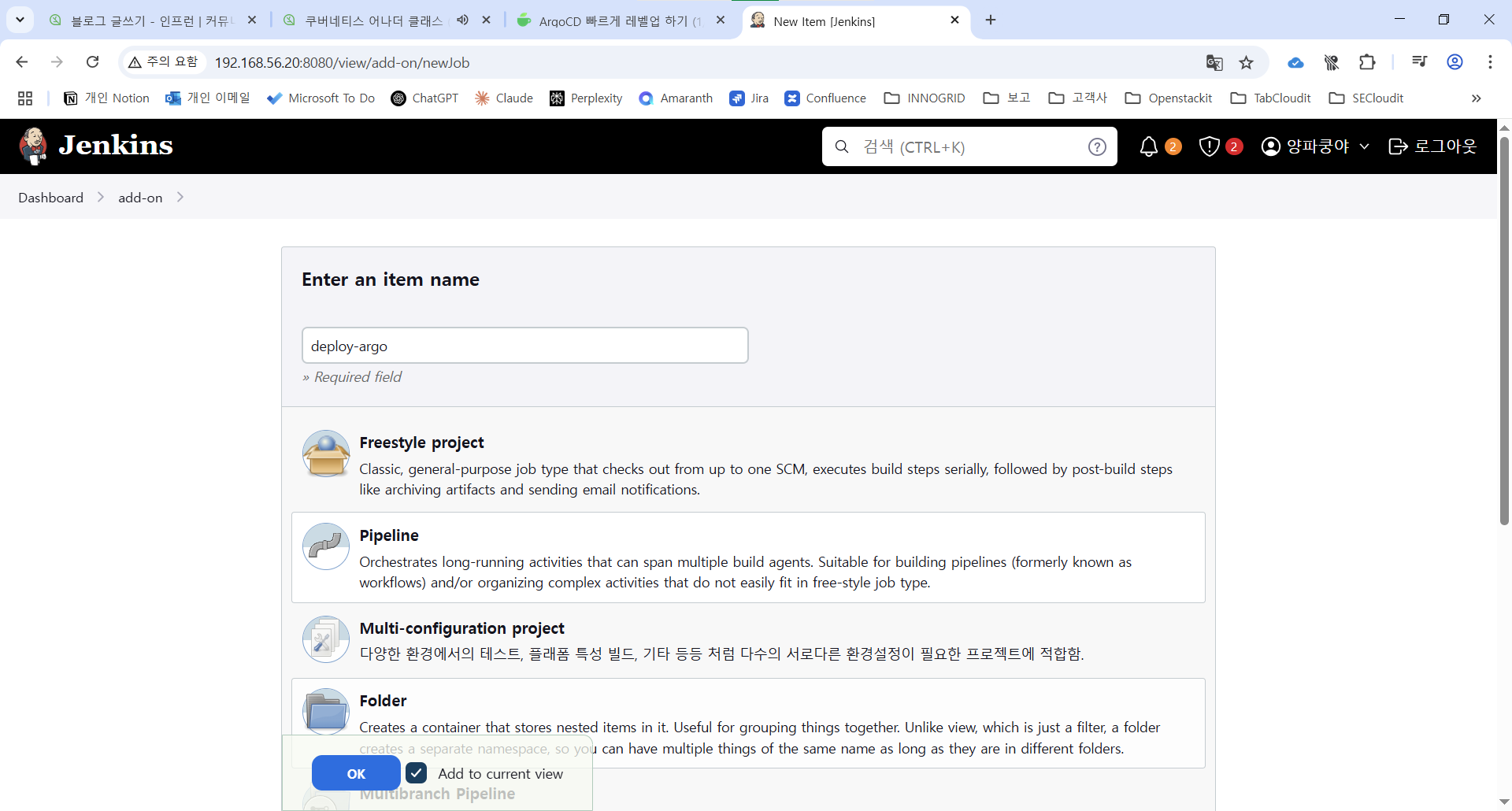
Task: Mute the Kubernetes tab audio icon
Action: [x=462, y=20]
